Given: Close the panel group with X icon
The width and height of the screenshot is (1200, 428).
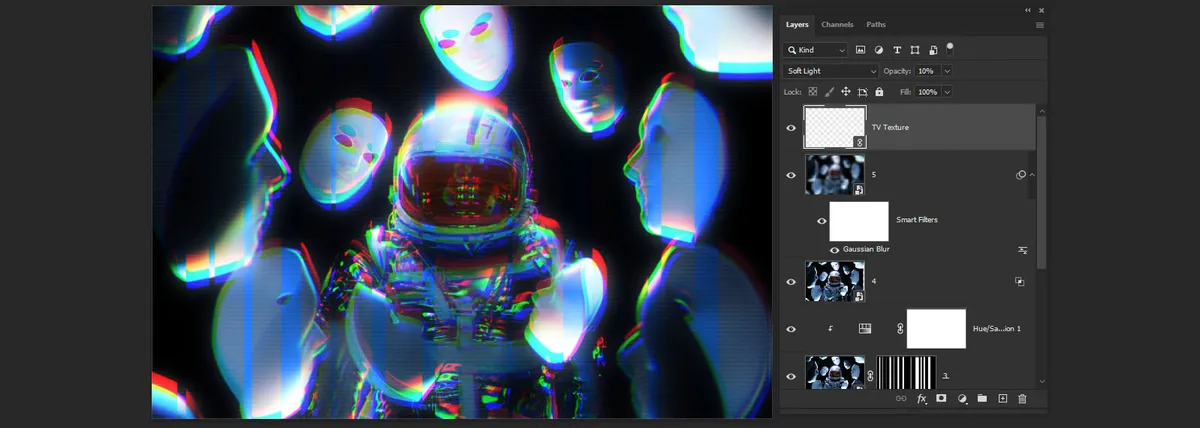Looking at the screenshot, I should click(x=1041, y=9).
